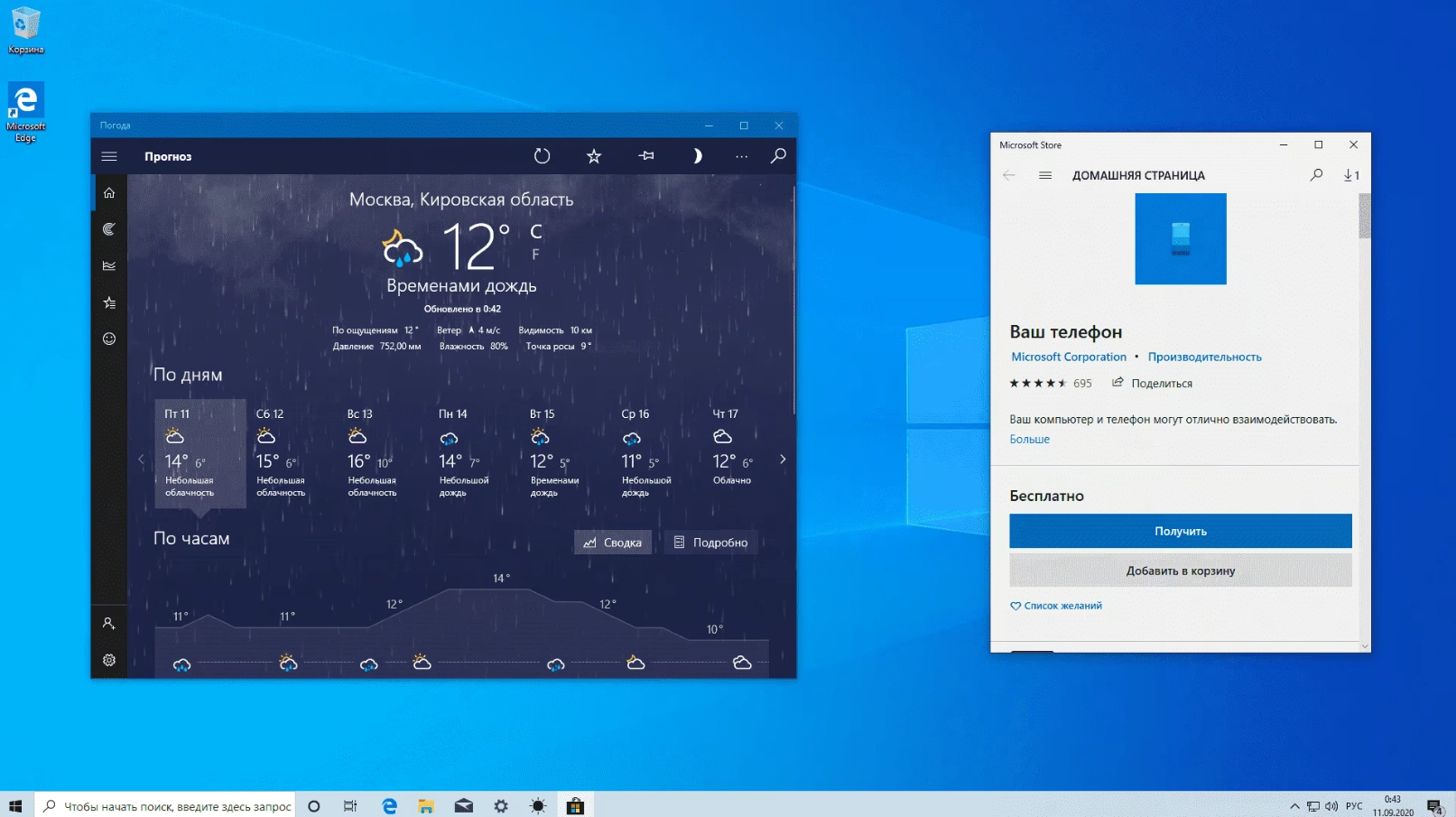
Task: Open location search with the magnifier
Action: (777, 155)
